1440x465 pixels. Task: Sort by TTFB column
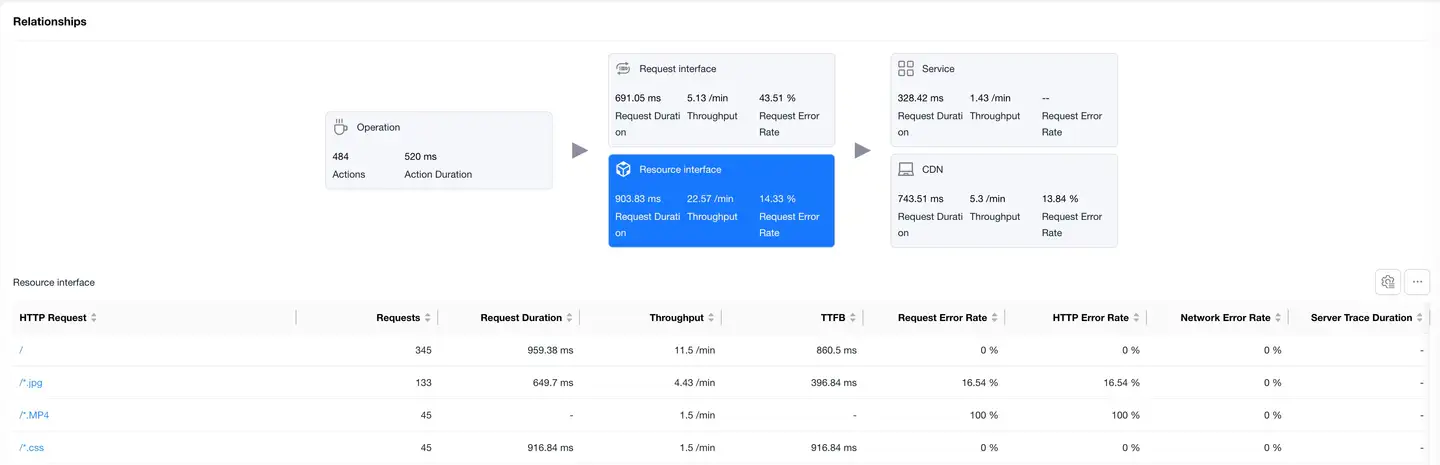click(853, 318)
